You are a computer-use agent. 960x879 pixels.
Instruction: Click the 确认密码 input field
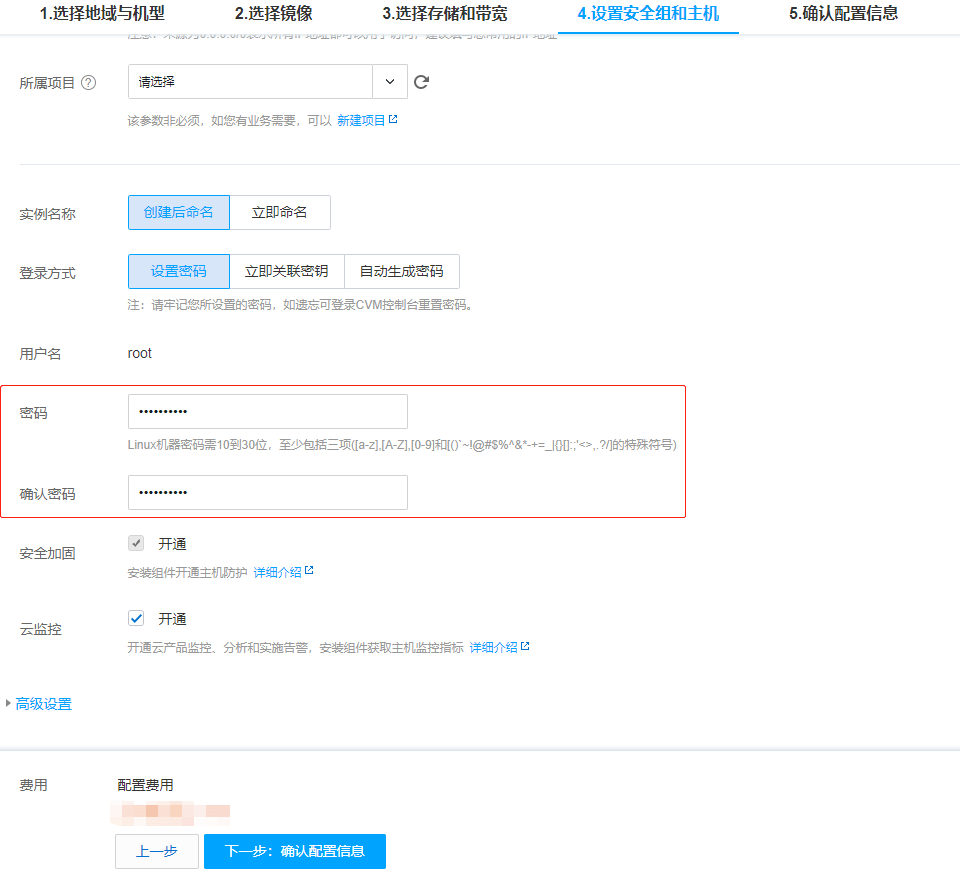click(268, 492)
